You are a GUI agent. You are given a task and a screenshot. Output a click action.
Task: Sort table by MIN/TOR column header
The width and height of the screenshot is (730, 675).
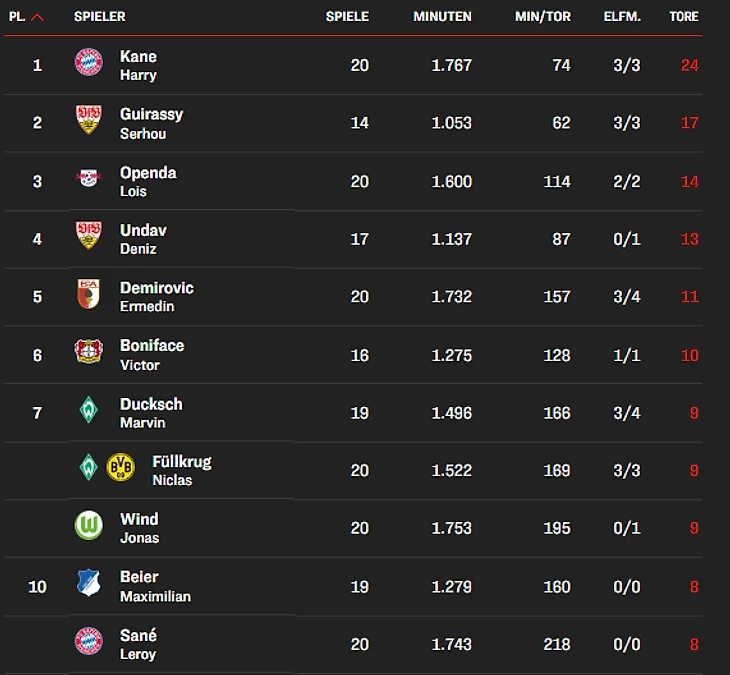coord(542,17)
